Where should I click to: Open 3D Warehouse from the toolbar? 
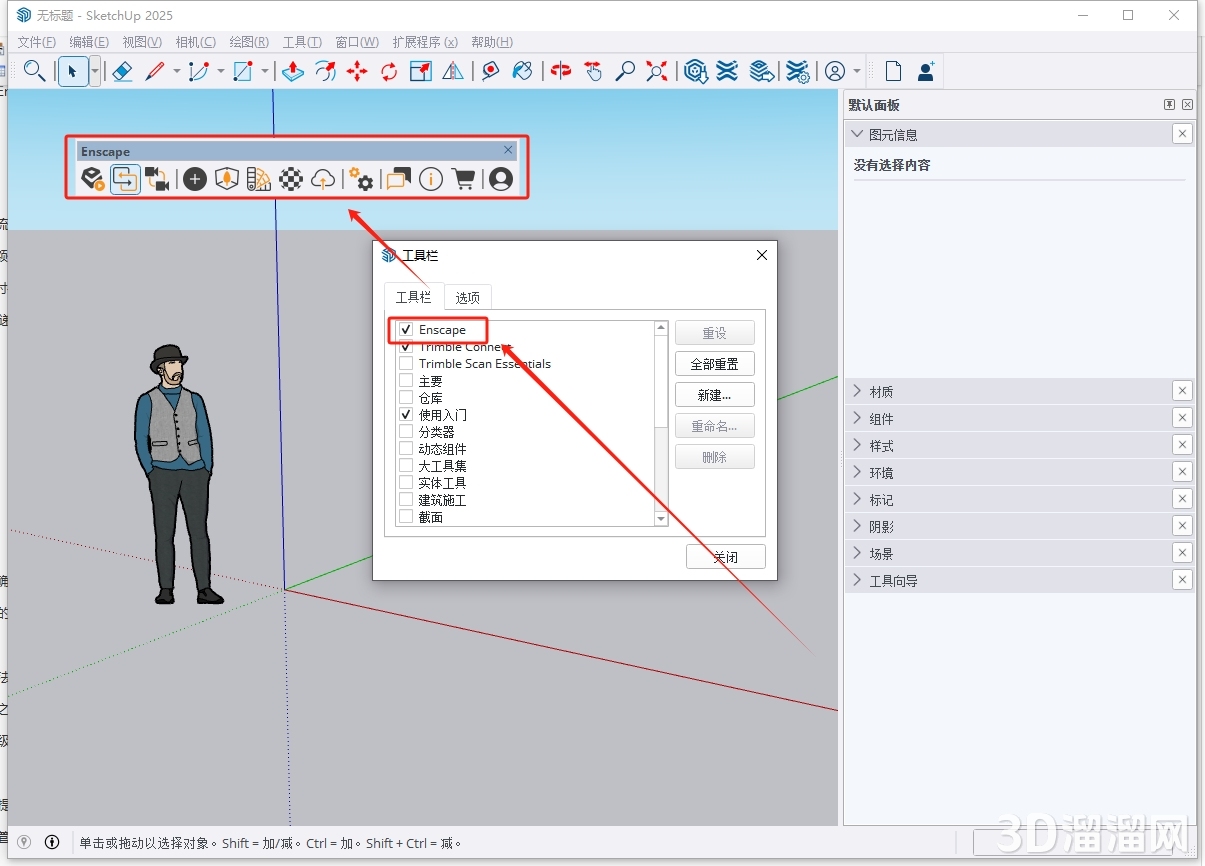coord(696,71)
